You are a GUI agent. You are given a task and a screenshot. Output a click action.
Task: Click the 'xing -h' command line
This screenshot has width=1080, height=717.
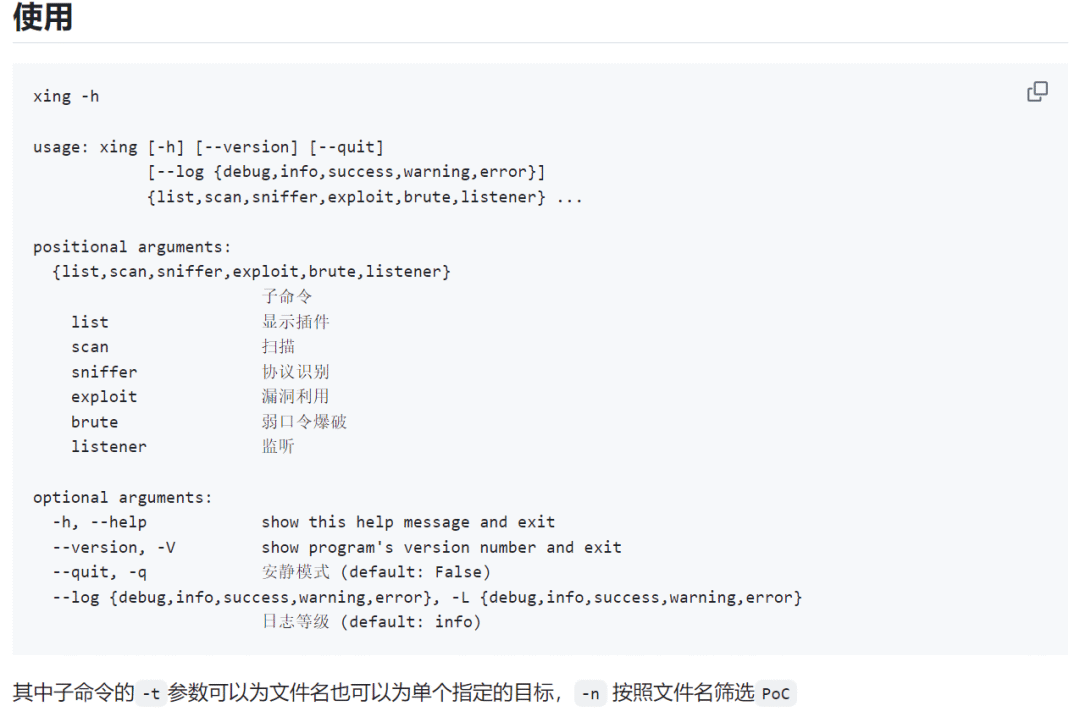point(66,96)
